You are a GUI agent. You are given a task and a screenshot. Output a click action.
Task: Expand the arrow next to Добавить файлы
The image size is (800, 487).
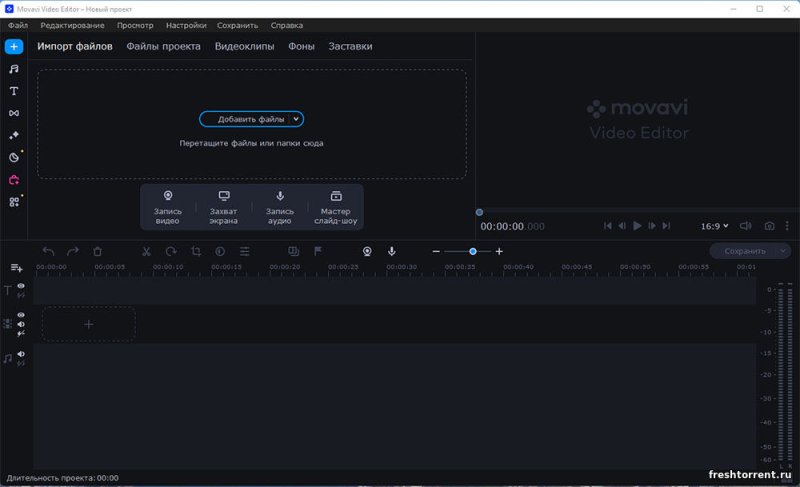point(296,119)
